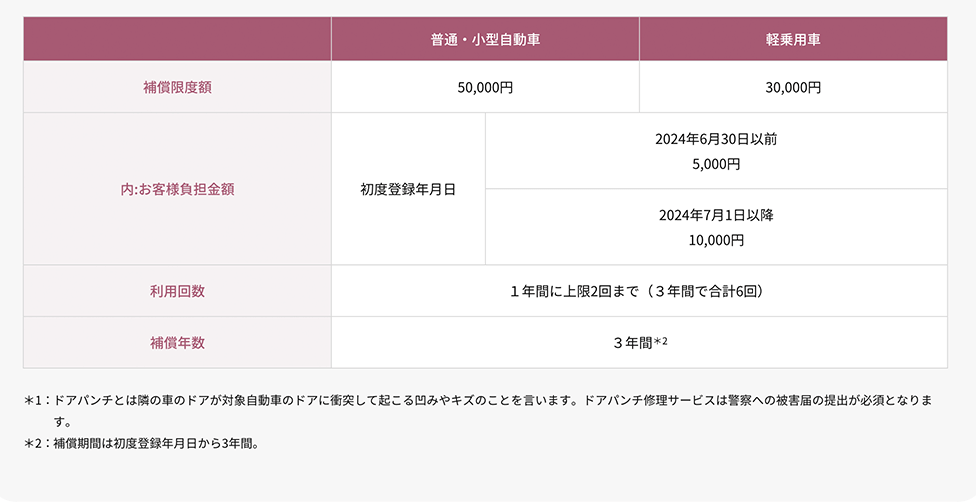This screenshot has width=976, height=502.
Task: Click the *2 footnote superscript marker
Action: (660, 341)
